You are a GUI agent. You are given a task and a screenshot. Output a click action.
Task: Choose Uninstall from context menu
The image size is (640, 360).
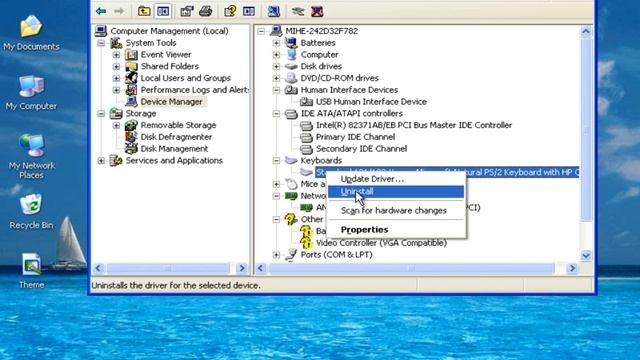coord(396,191)
